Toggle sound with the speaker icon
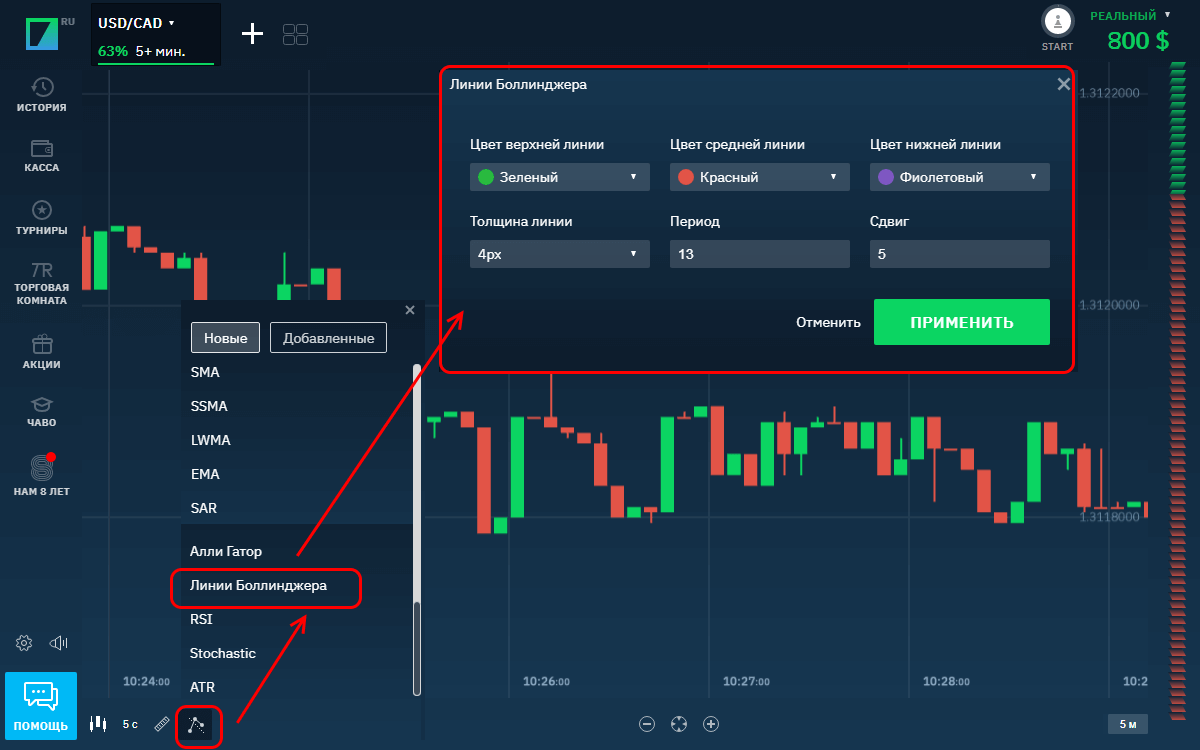 click(x=58, y=643)
